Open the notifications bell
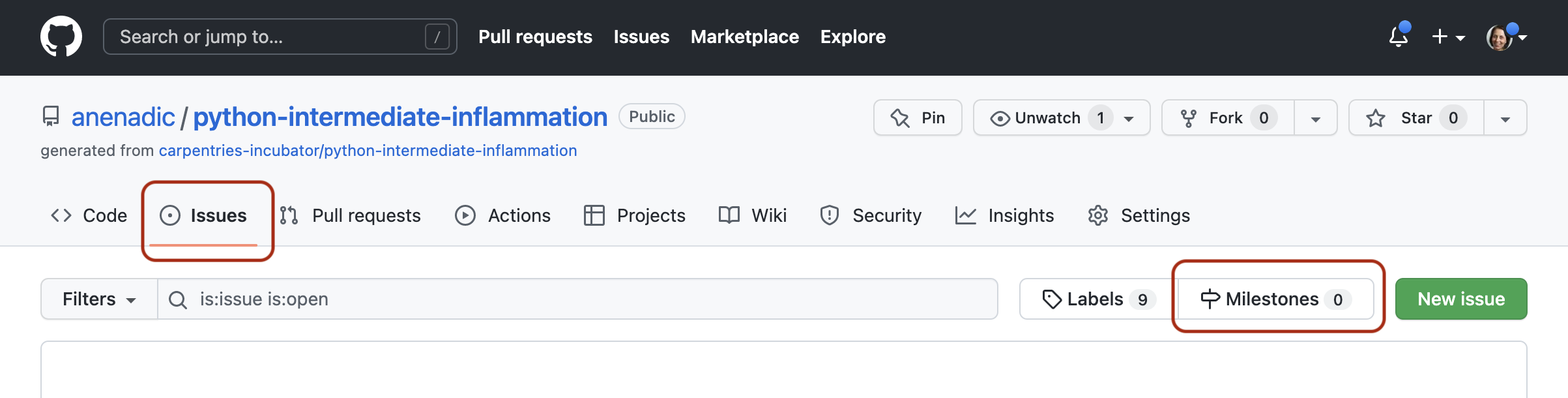Screen dimensions: 1568x398 click(1399, 37)
